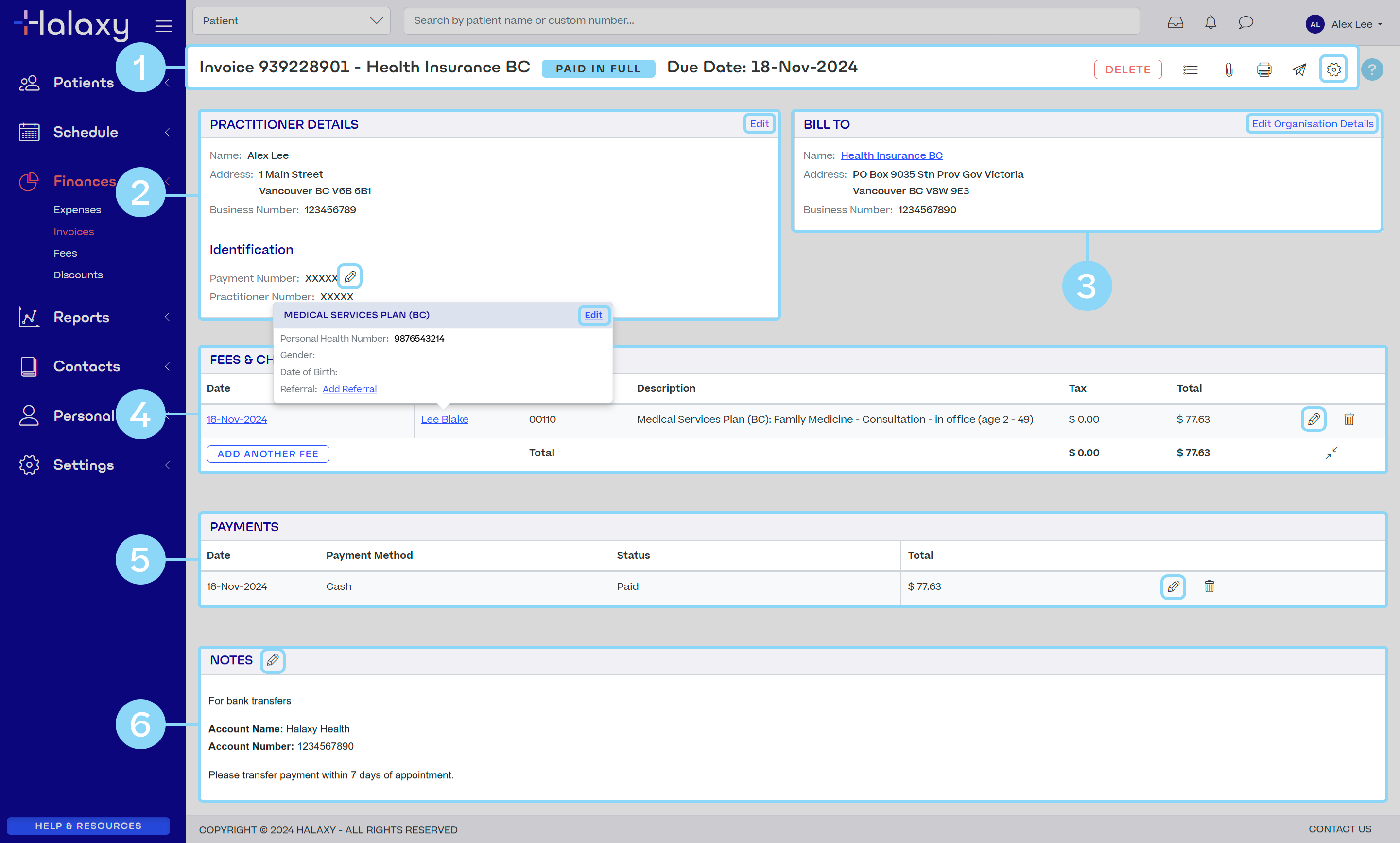Click the Contacts book icon
This screenshot has width=1400, height=843.
click(x=29, y=366)
